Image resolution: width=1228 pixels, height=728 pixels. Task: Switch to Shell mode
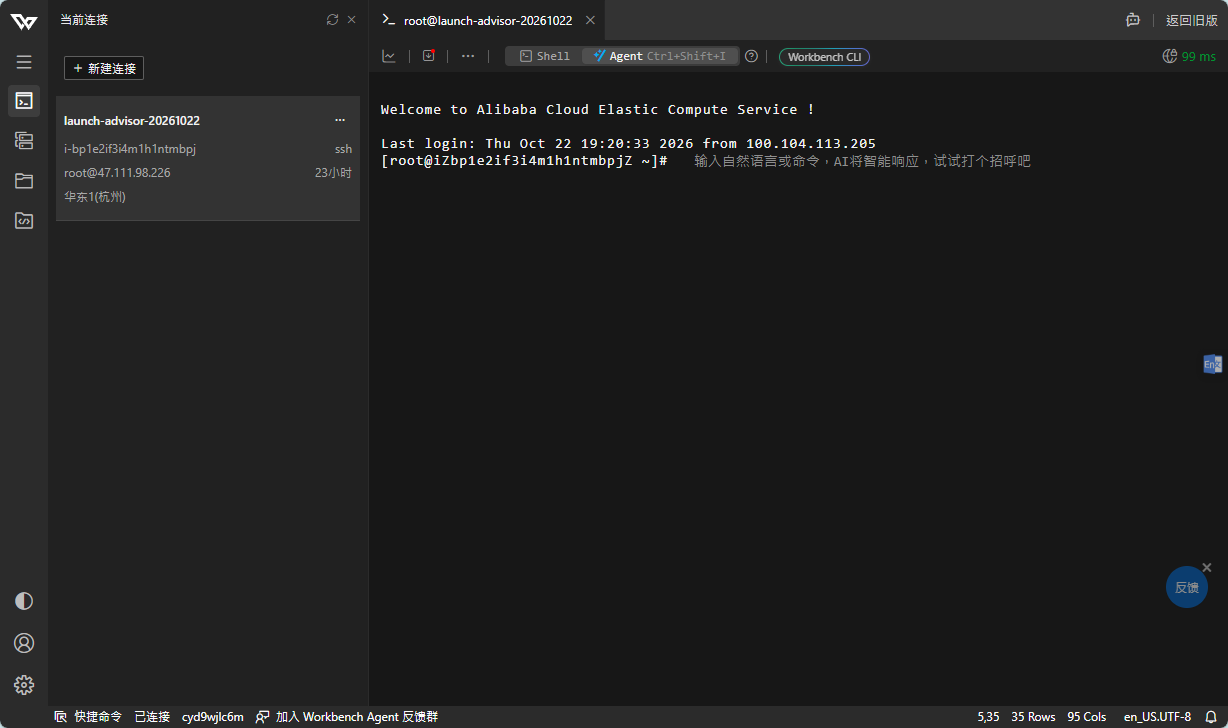pos(544,56)
